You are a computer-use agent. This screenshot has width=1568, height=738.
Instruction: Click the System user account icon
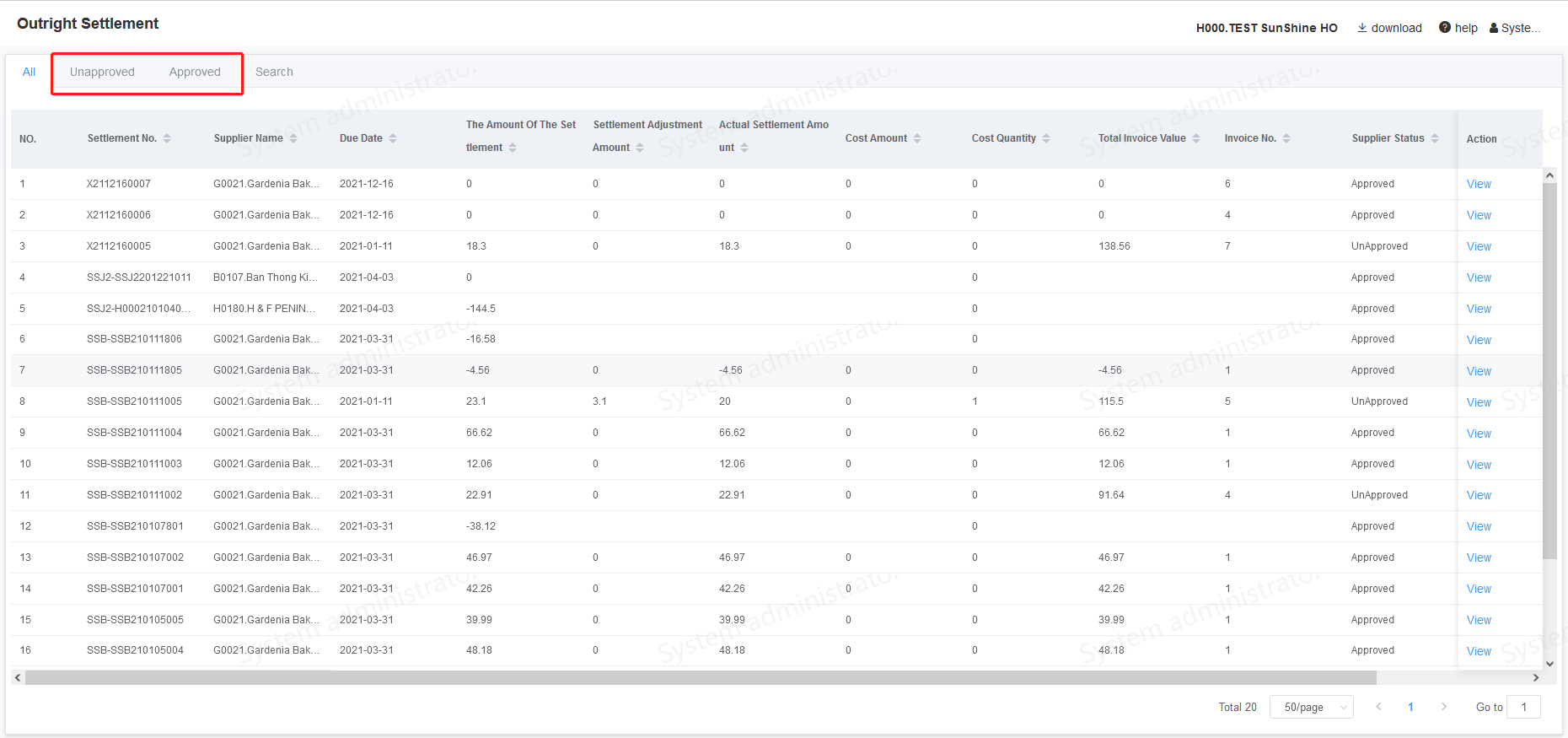[x=1494, y=28]
